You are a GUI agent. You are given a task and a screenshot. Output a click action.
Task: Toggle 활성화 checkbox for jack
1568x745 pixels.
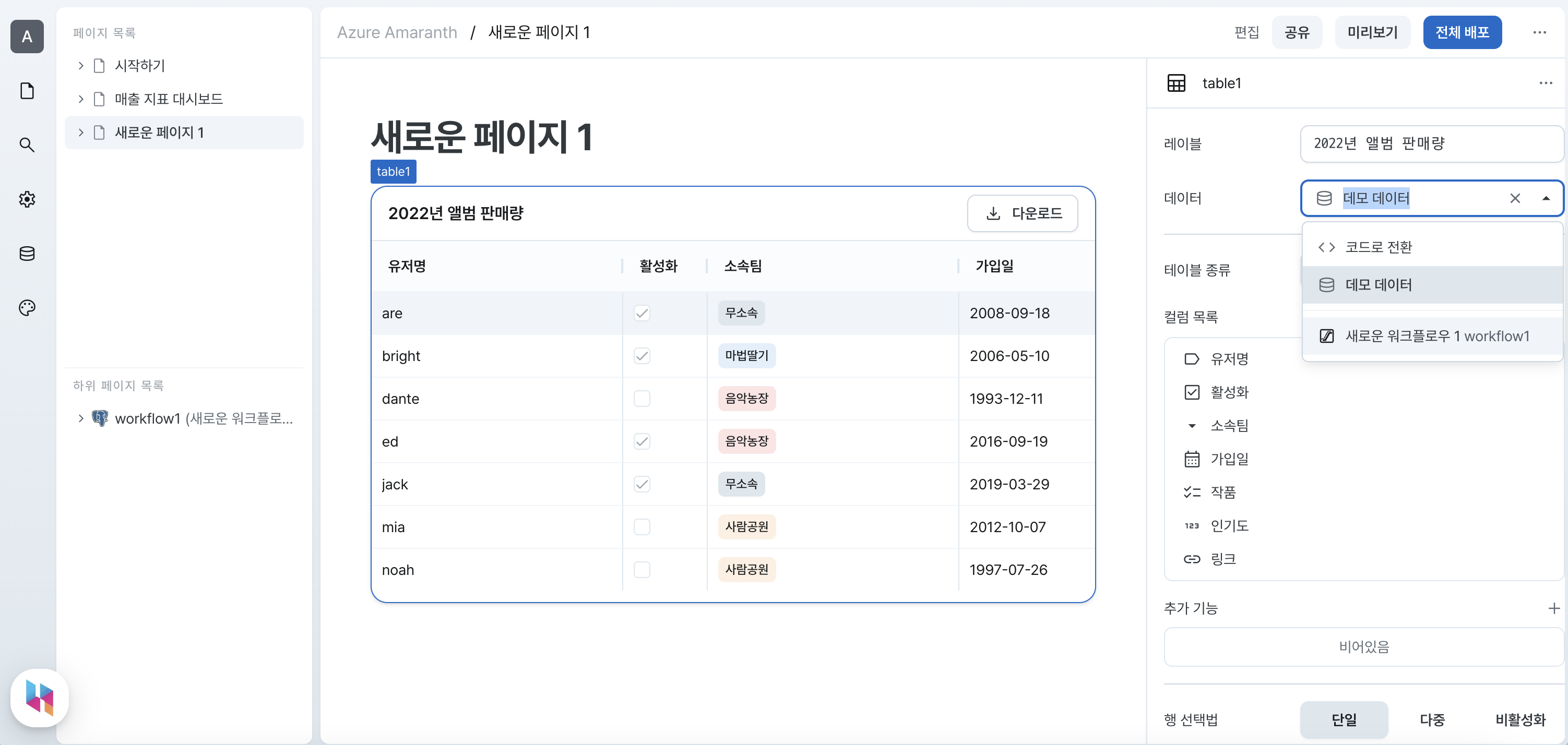(642, 484)
